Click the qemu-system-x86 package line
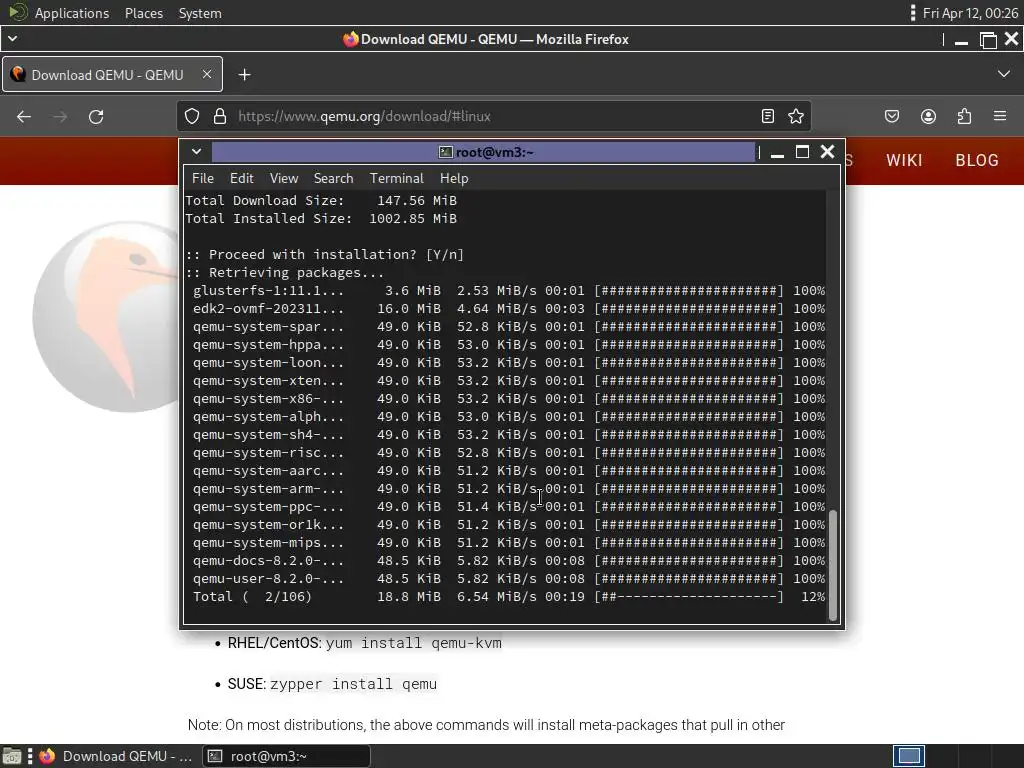 tap(508, 398)
